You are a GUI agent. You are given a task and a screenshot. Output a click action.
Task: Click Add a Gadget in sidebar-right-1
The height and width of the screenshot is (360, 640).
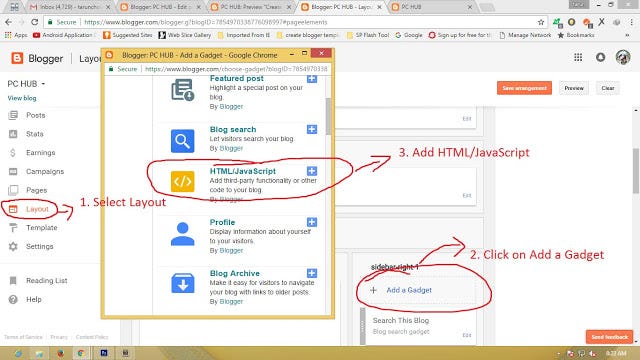click(409, 290)
